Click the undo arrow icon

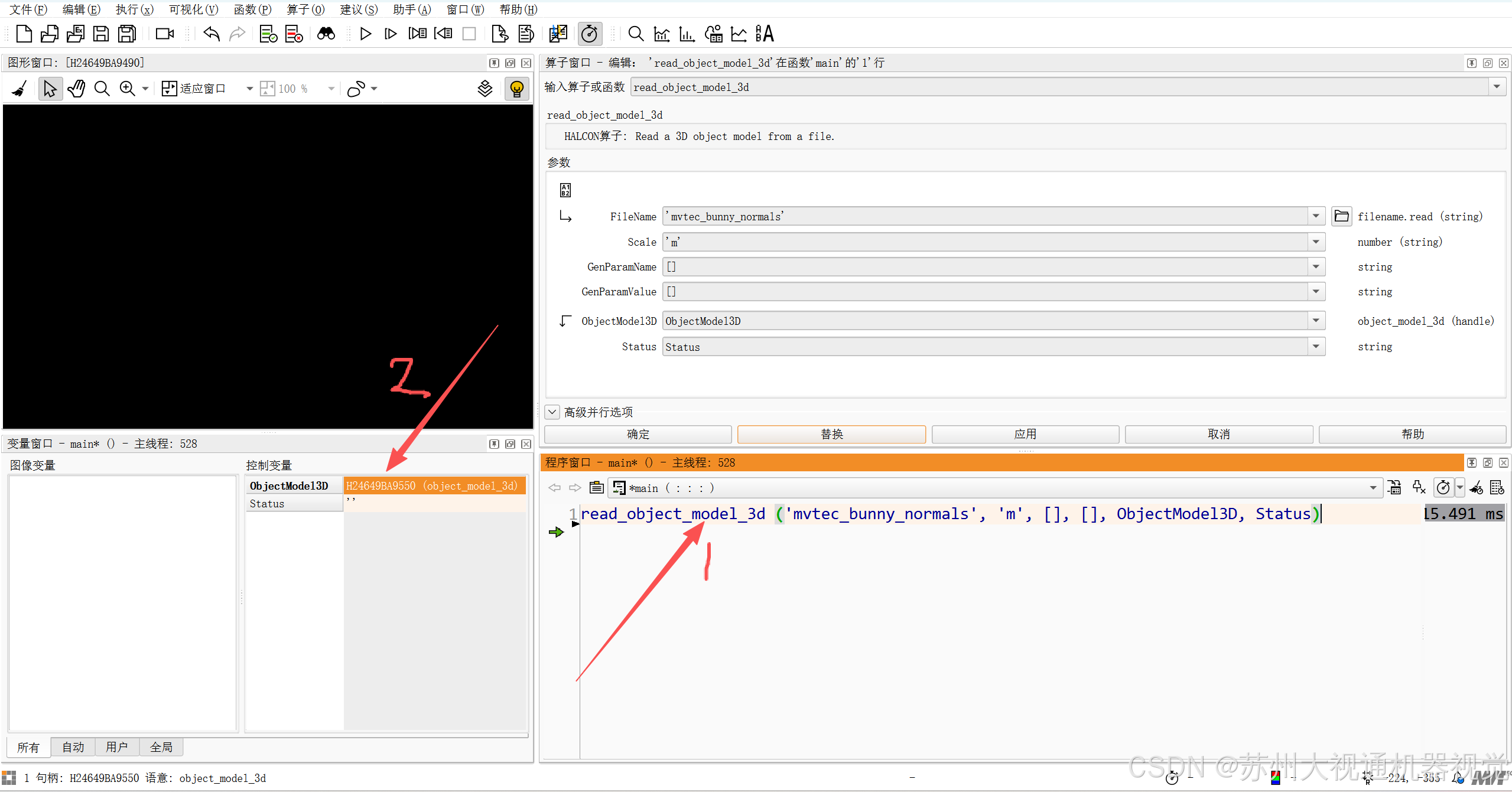pyautogui.click(x=211, y=34)
